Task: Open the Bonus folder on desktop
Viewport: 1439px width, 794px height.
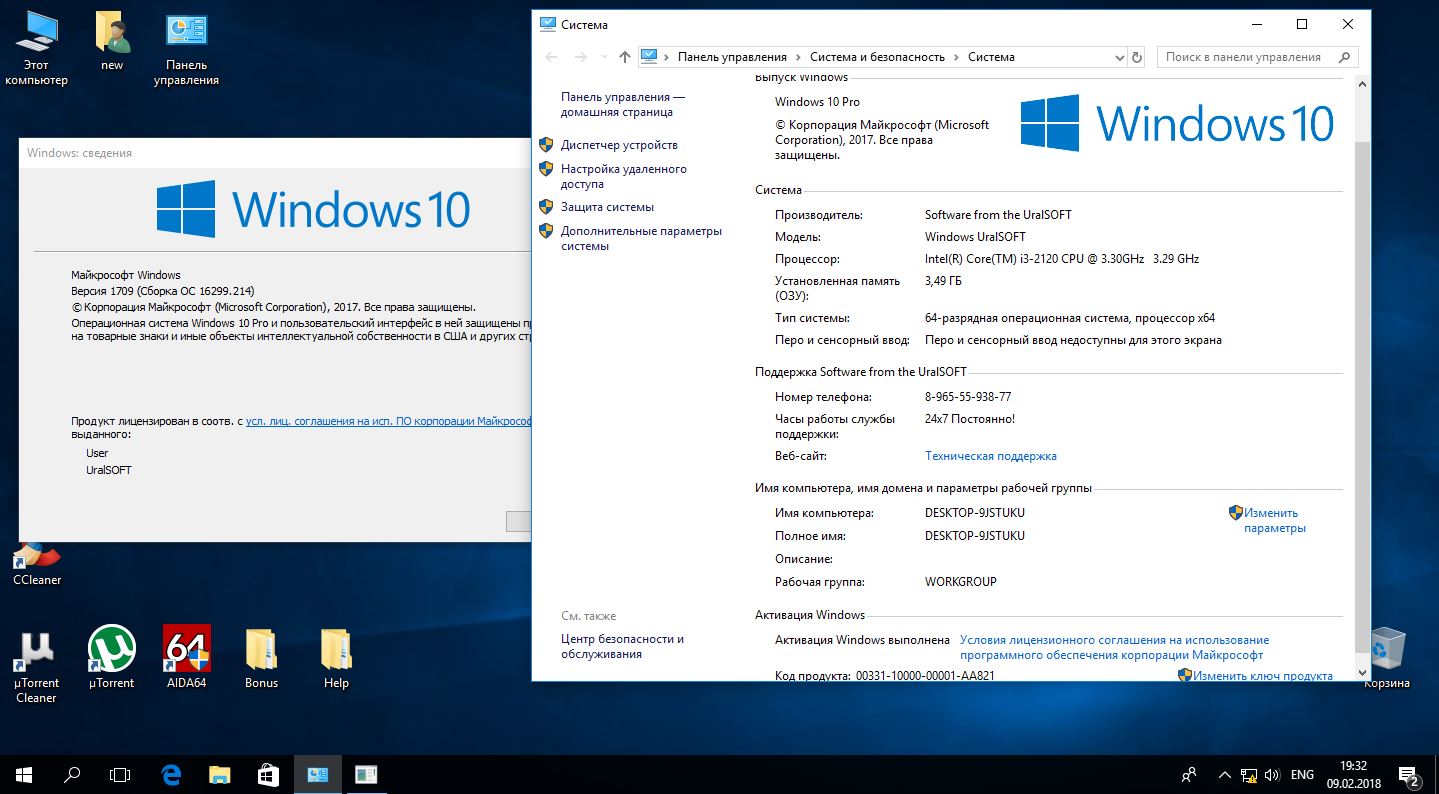Action: (261, 651)
